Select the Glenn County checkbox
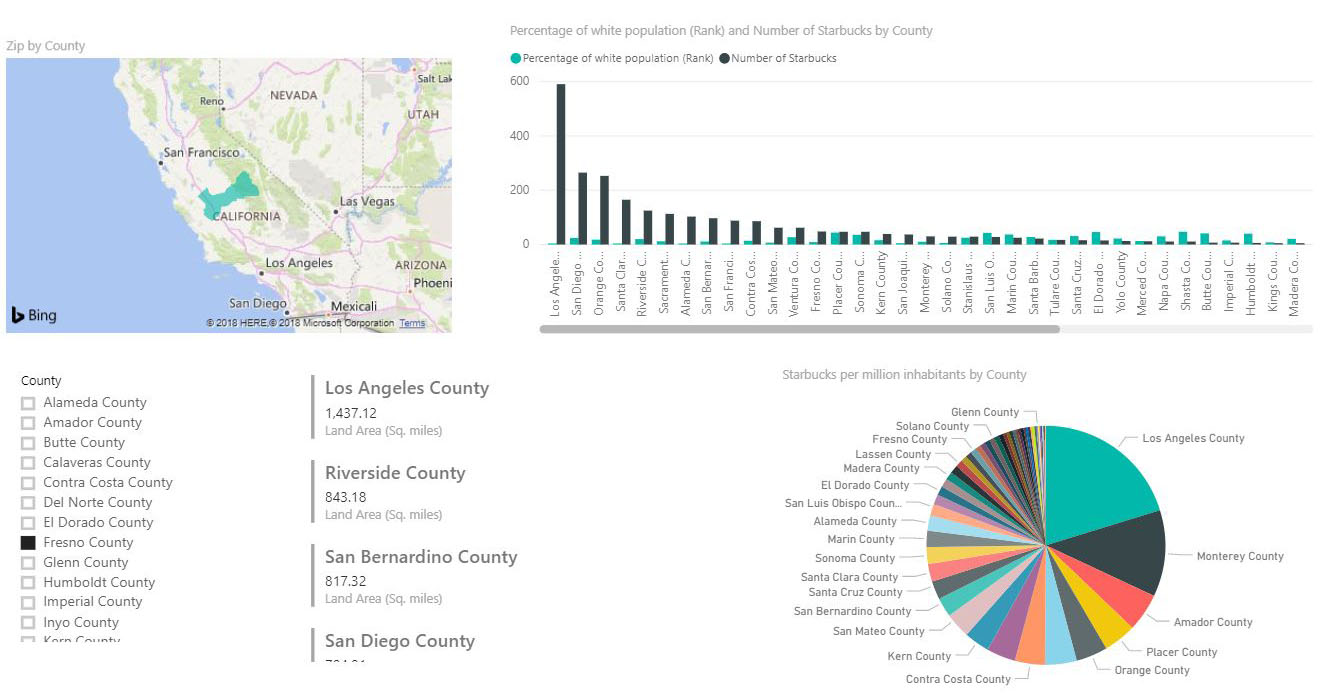Screen dimensions: 1344x700 click(28, 563)
